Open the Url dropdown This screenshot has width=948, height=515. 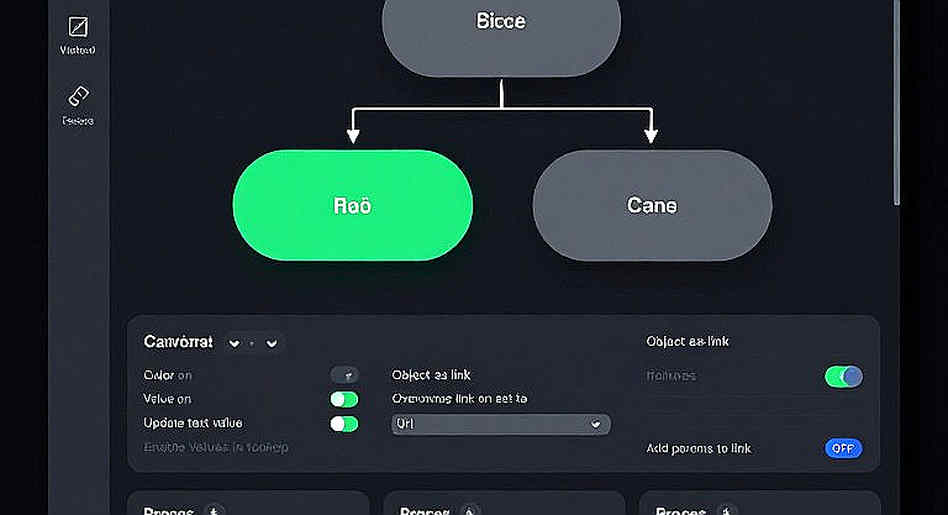click(x=501, y=424)
